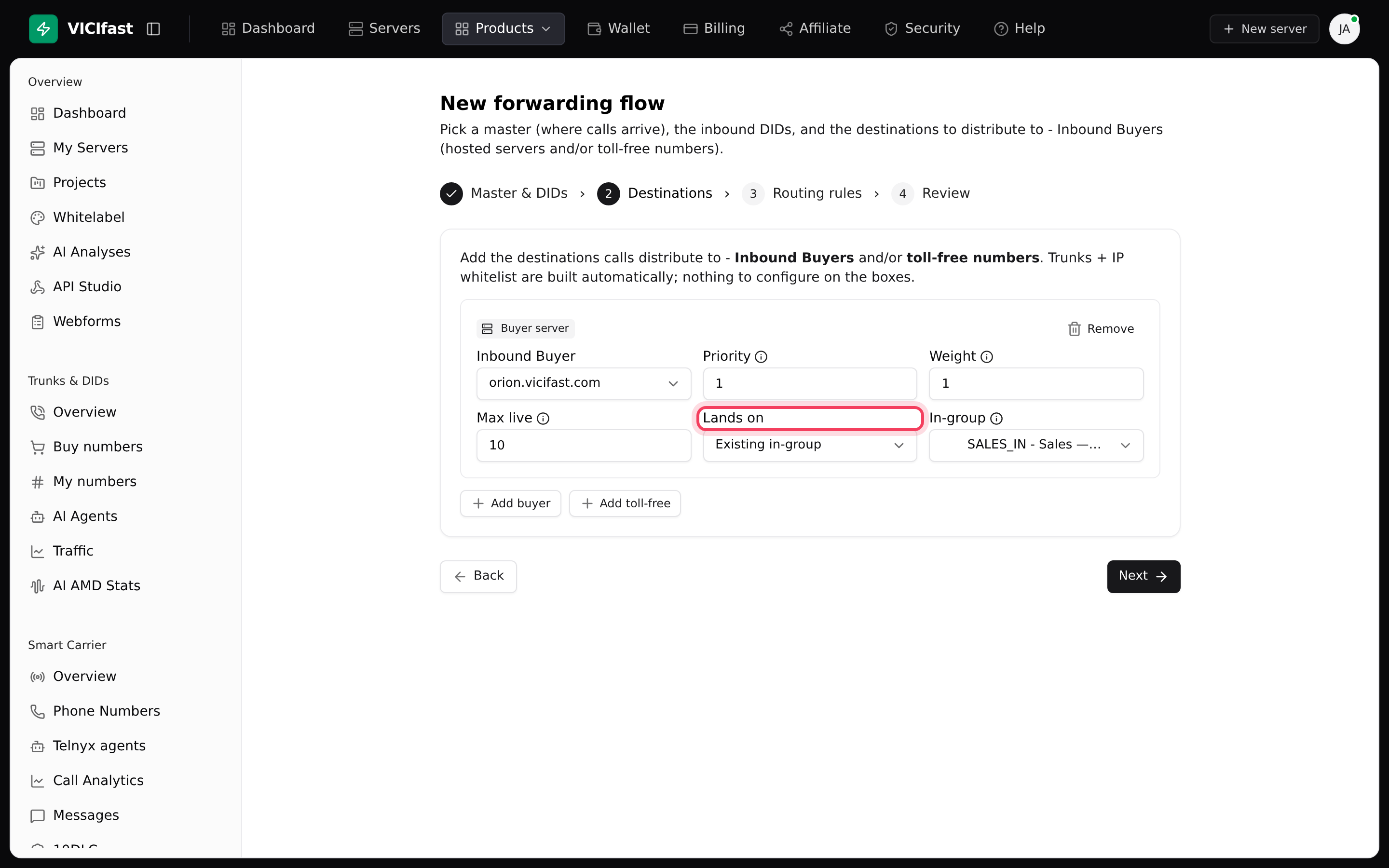Open the JA user avatar

[x=1344, y=29]
